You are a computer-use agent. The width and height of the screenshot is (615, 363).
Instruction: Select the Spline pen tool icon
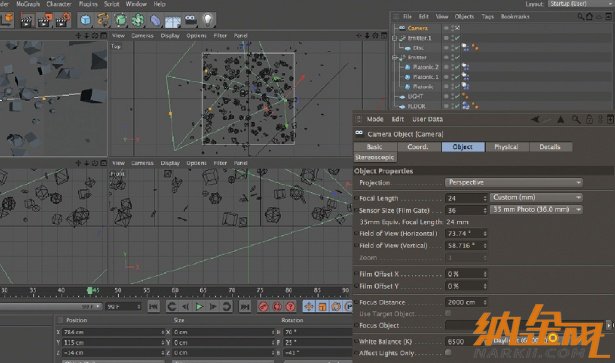coord(103,20)
